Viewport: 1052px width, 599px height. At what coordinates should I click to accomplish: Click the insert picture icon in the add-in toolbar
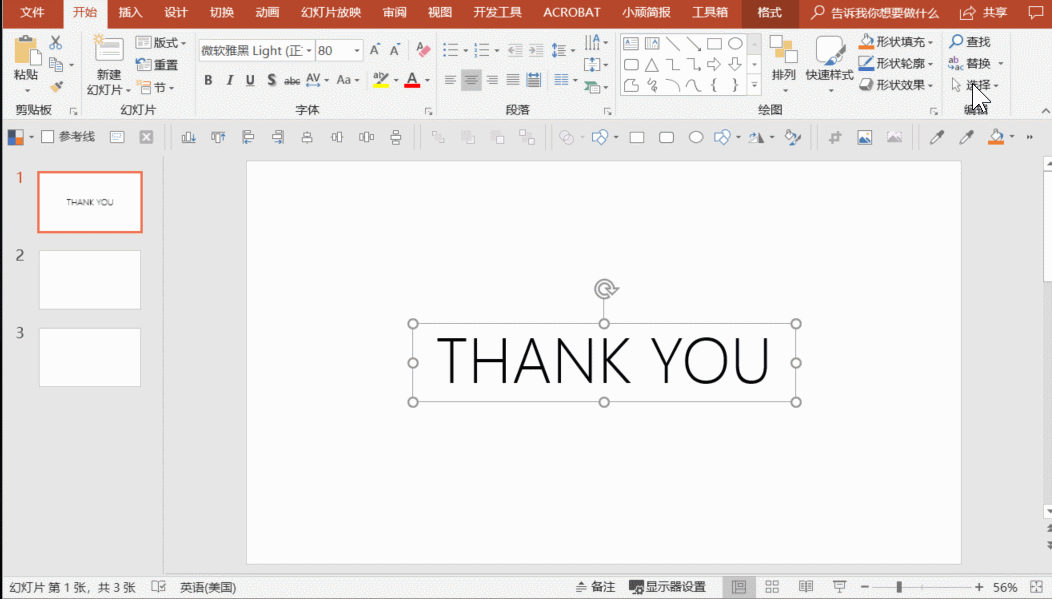point(864,138)
